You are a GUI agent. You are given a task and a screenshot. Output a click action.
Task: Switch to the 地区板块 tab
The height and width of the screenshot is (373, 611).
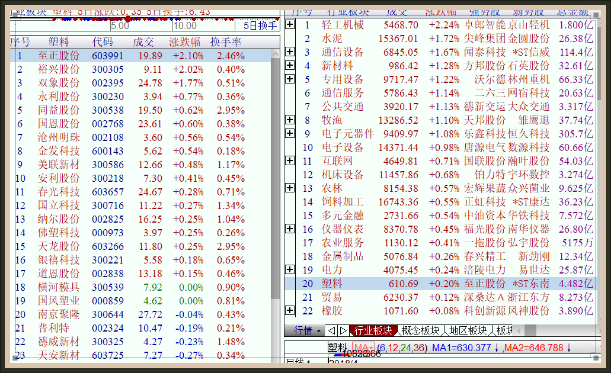pos(468,331)
